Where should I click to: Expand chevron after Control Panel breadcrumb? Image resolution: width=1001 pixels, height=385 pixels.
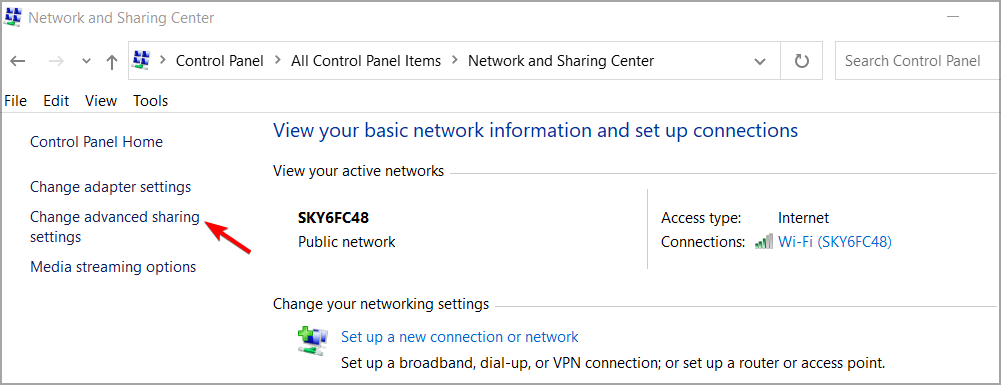277,61
